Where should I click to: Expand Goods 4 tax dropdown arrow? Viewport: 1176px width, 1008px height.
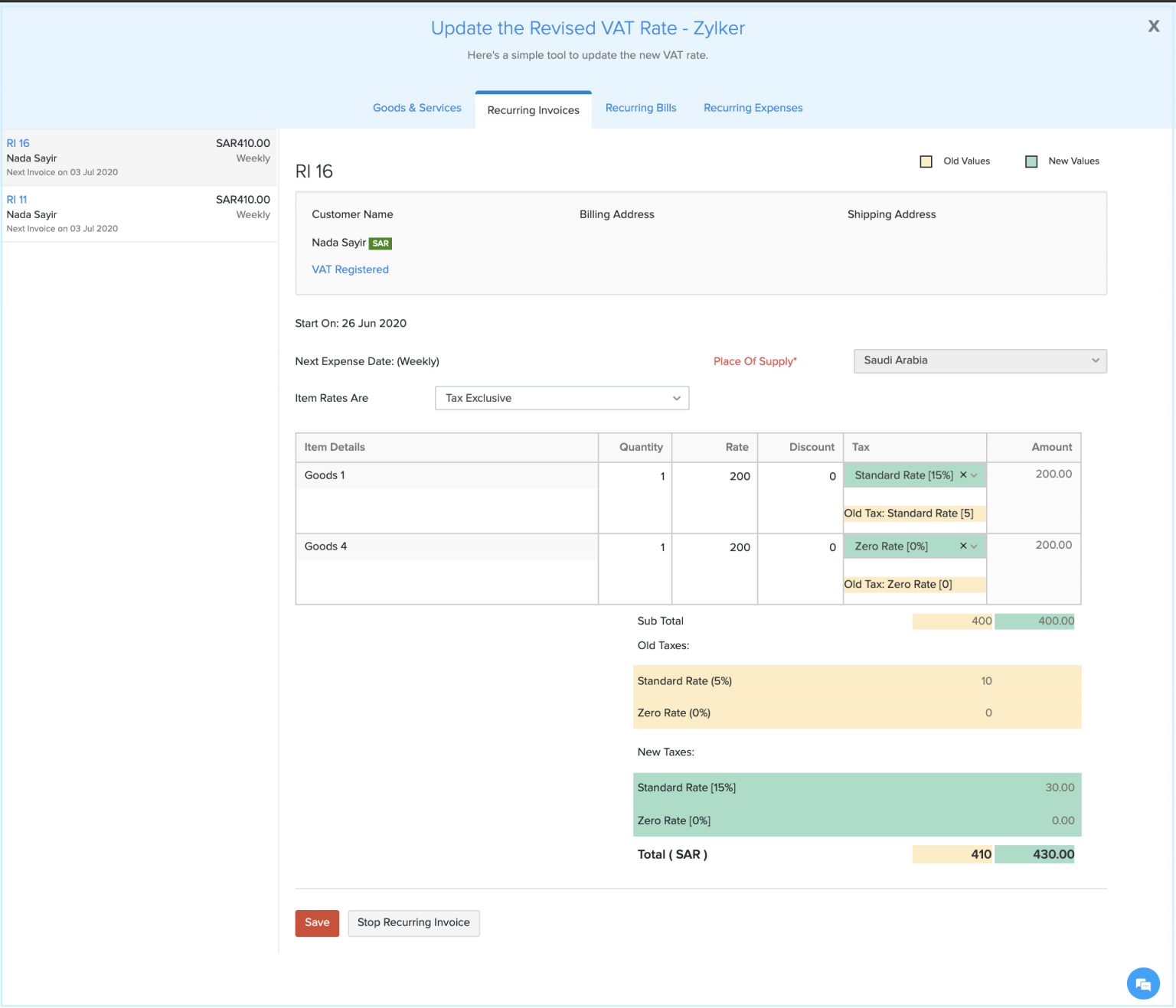(974, 546)
